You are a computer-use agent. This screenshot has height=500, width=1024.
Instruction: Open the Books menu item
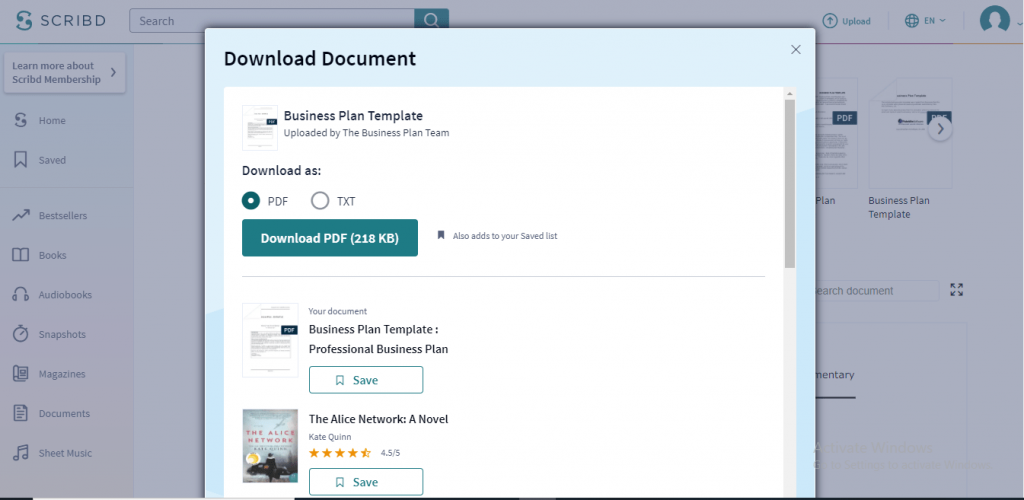[52, 255]
